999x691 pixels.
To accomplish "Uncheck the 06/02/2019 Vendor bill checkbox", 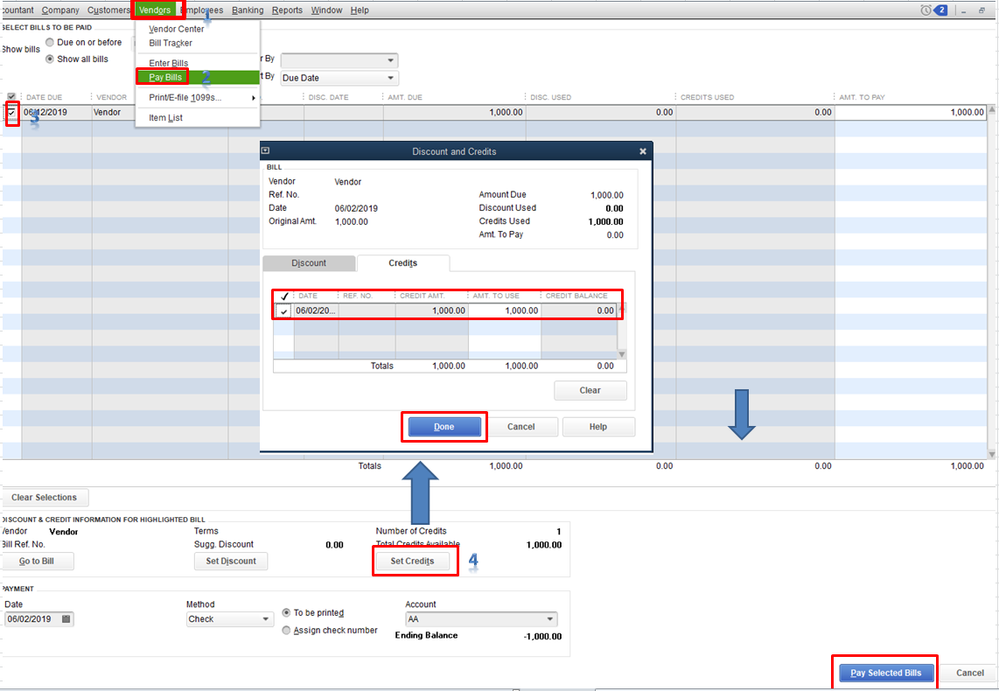I will click(x=11, y=112).
